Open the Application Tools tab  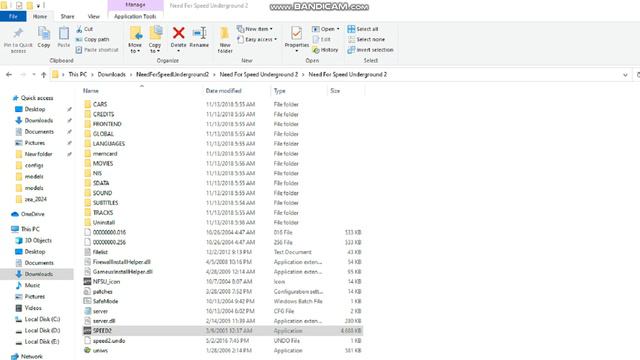click(135, 16)
